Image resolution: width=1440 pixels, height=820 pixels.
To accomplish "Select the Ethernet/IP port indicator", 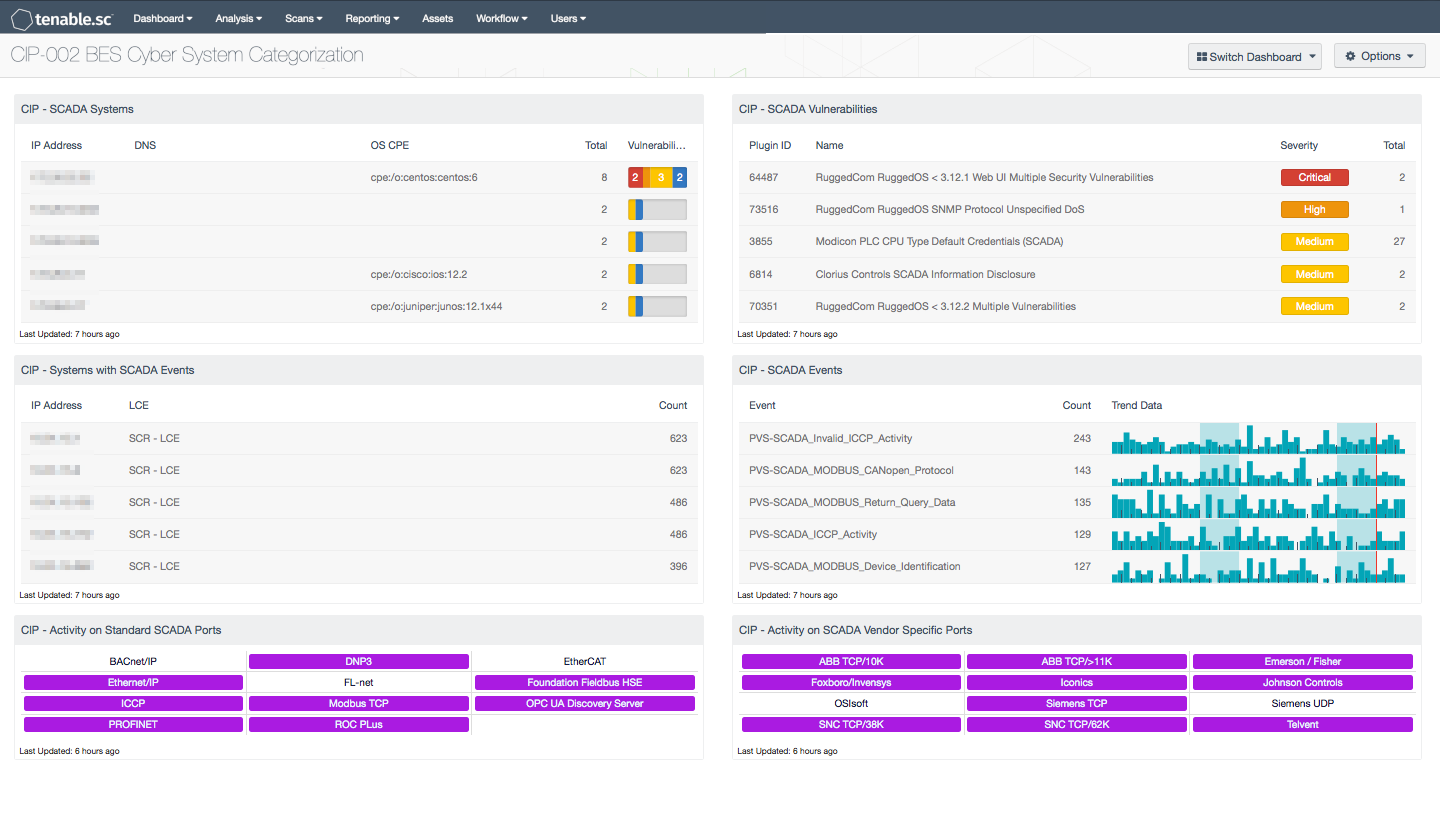I will coord(133,683).
